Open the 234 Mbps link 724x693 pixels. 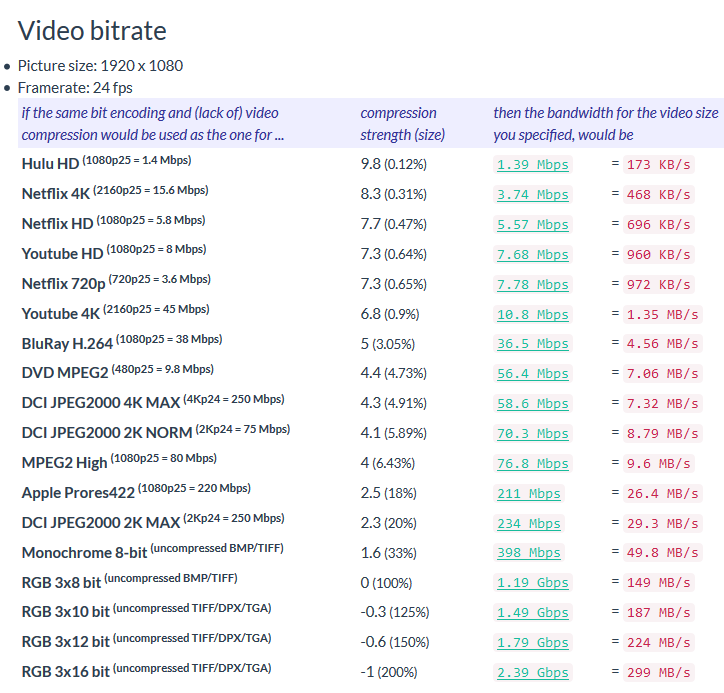coord(529,524)
